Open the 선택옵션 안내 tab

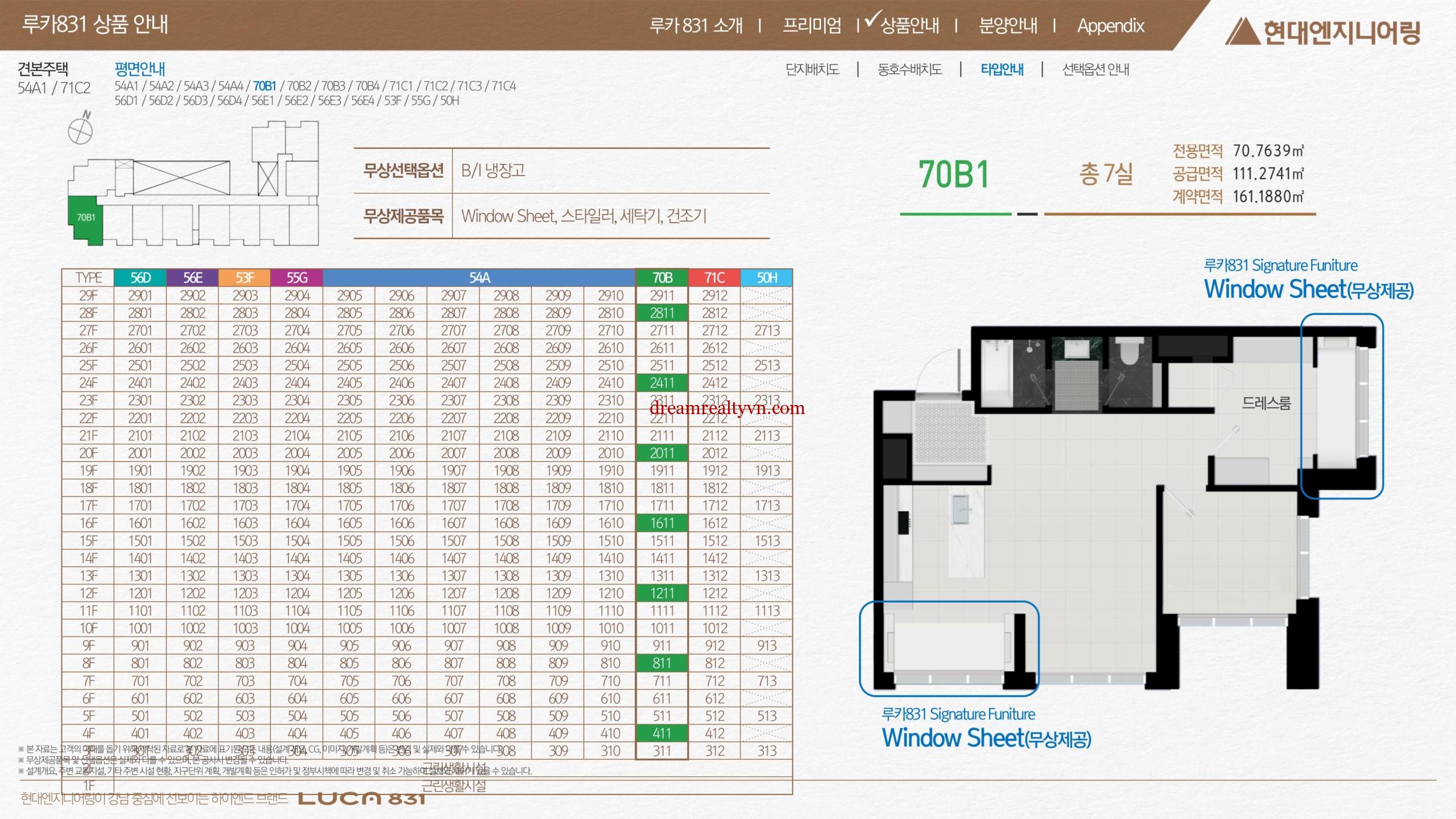click(1095, 70)
